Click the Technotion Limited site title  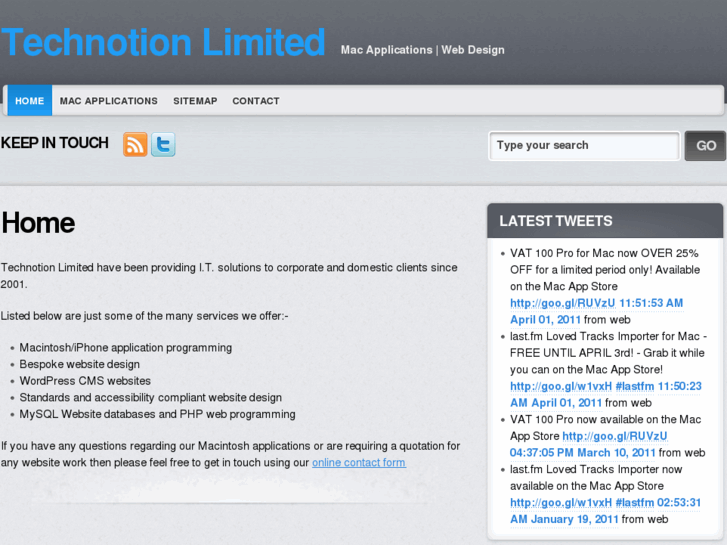click(x=164, y=43)
